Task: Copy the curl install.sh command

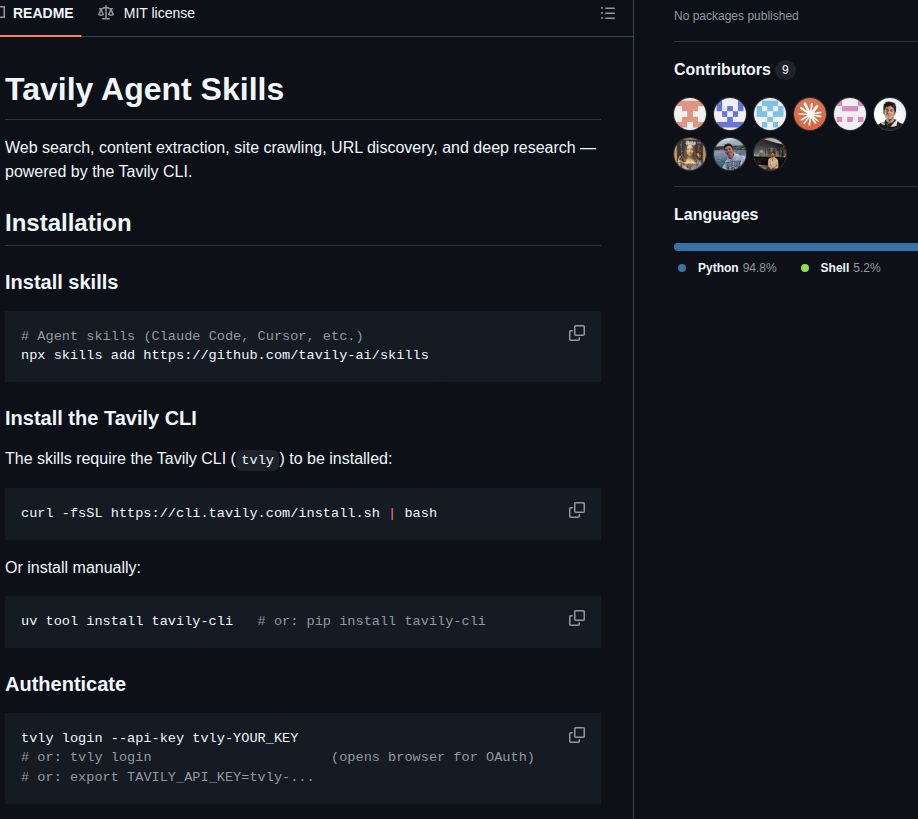Action: (x=577, y=510)
